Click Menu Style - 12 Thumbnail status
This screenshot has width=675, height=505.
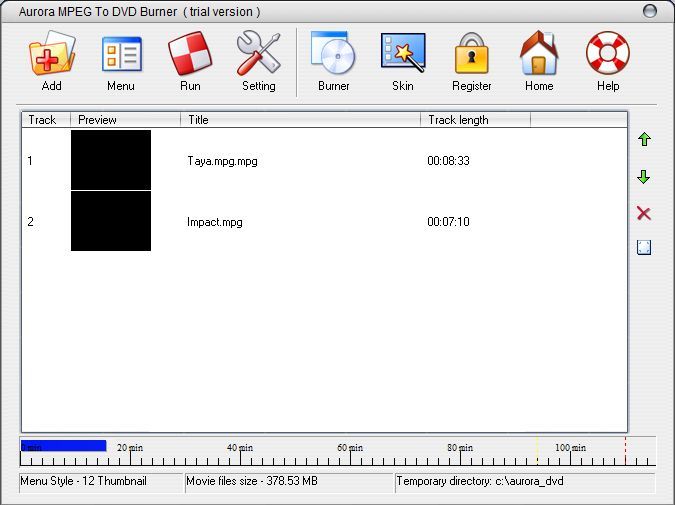[x=101, y=481]
